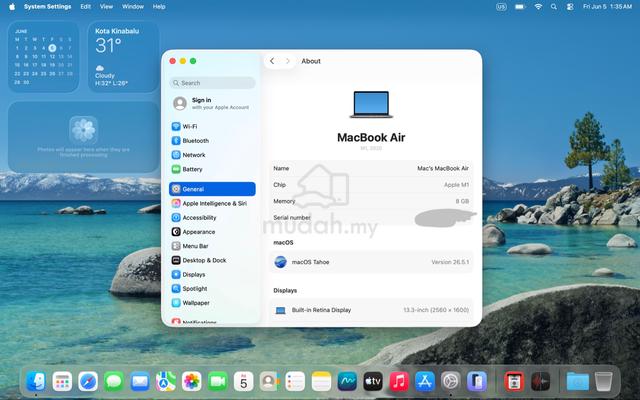Screen dimensions: 640x400
Task: Click the Built-in Retina Display icon
Action: pyautogui.click(x=280, y=310)
